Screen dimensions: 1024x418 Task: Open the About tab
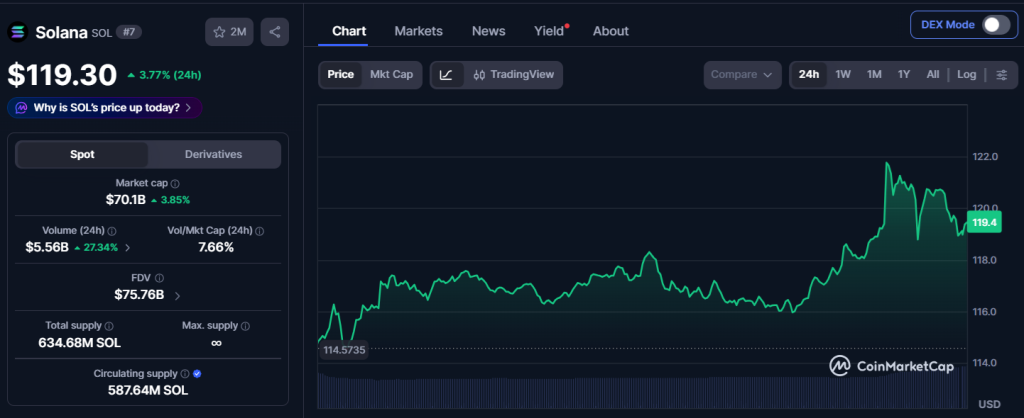point(611,31)
